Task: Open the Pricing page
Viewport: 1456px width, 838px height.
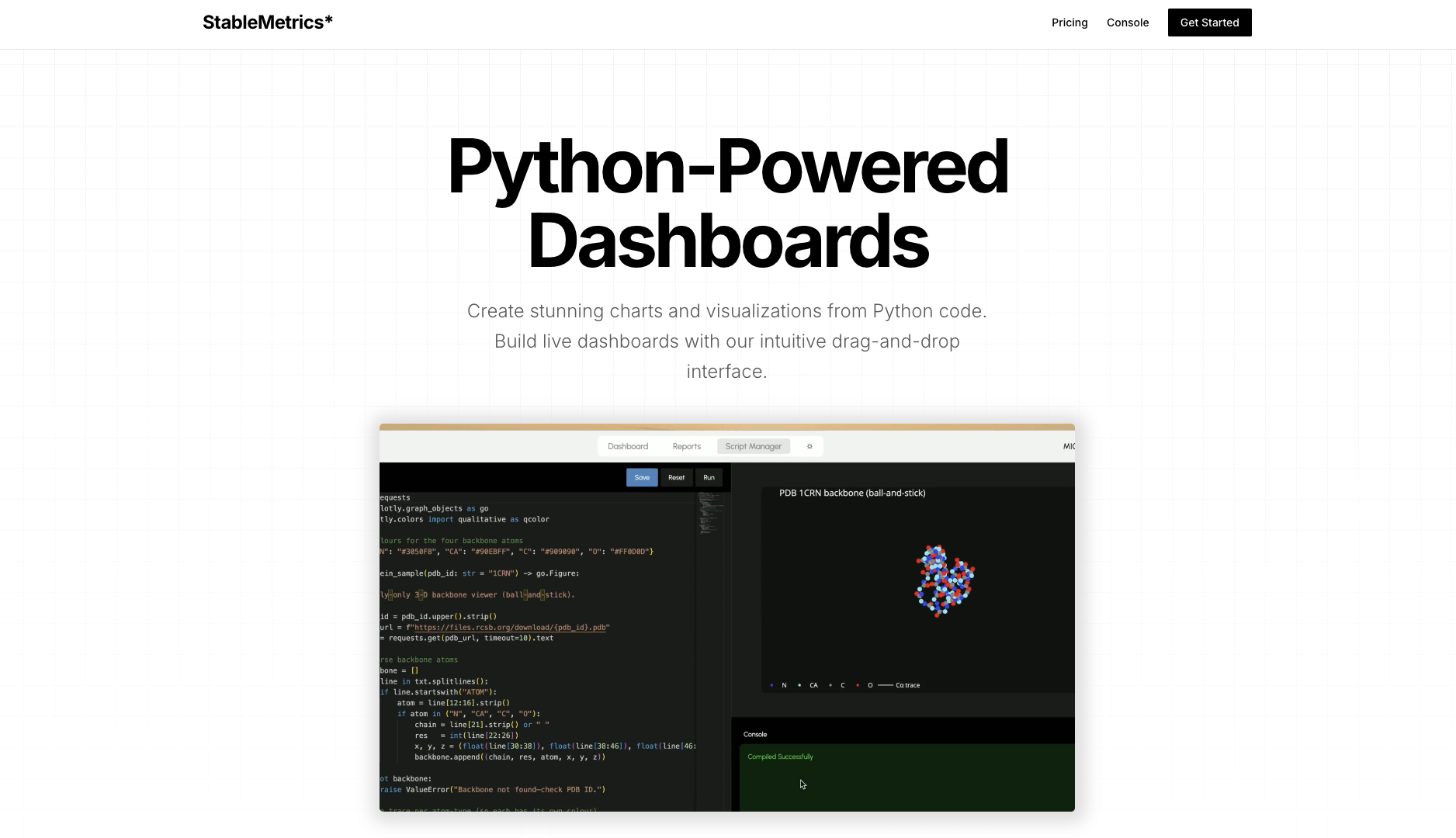Action: (1069, 23)
